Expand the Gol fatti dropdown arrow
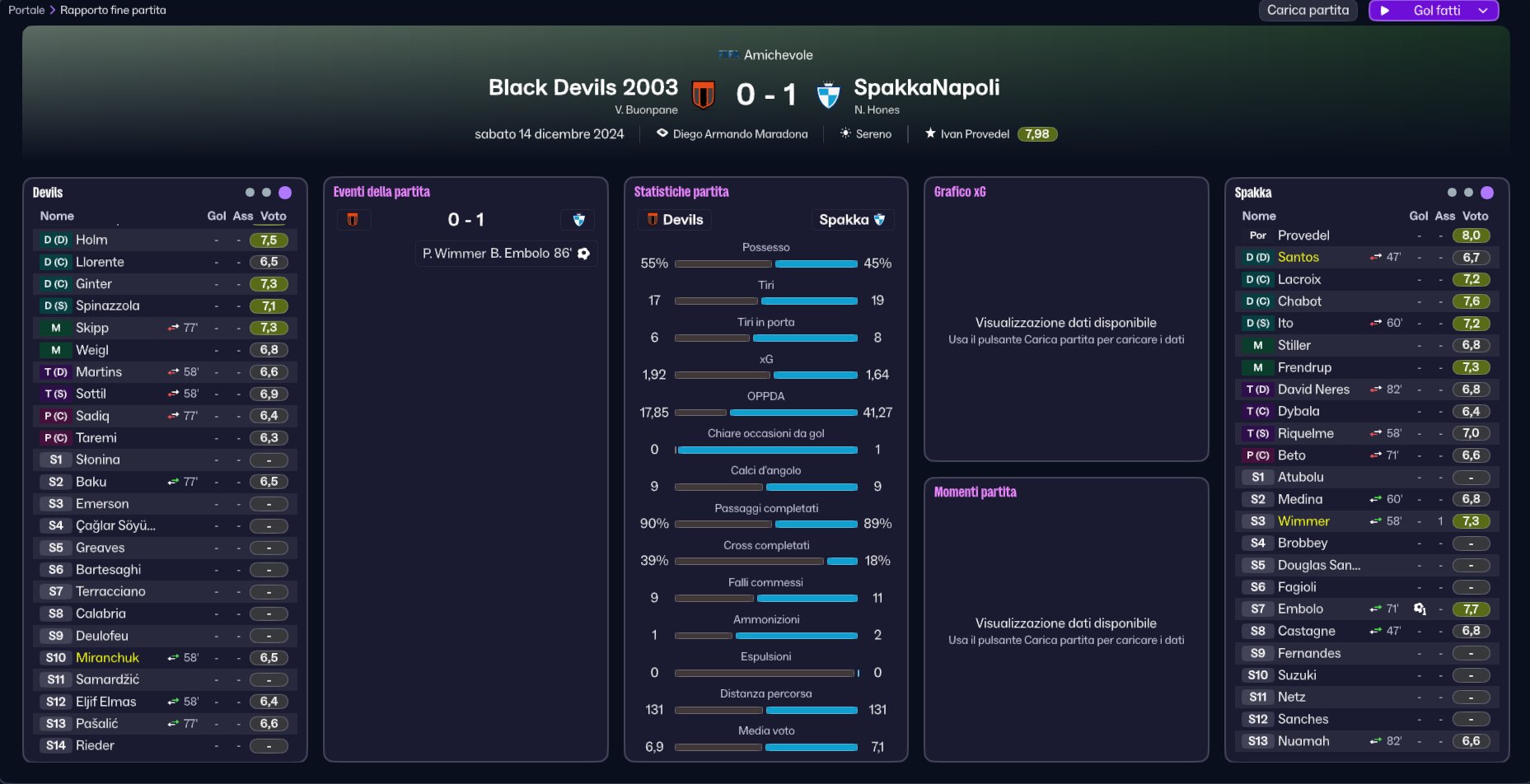The height and width of the screenshot is (784, 1530). 1483,11
